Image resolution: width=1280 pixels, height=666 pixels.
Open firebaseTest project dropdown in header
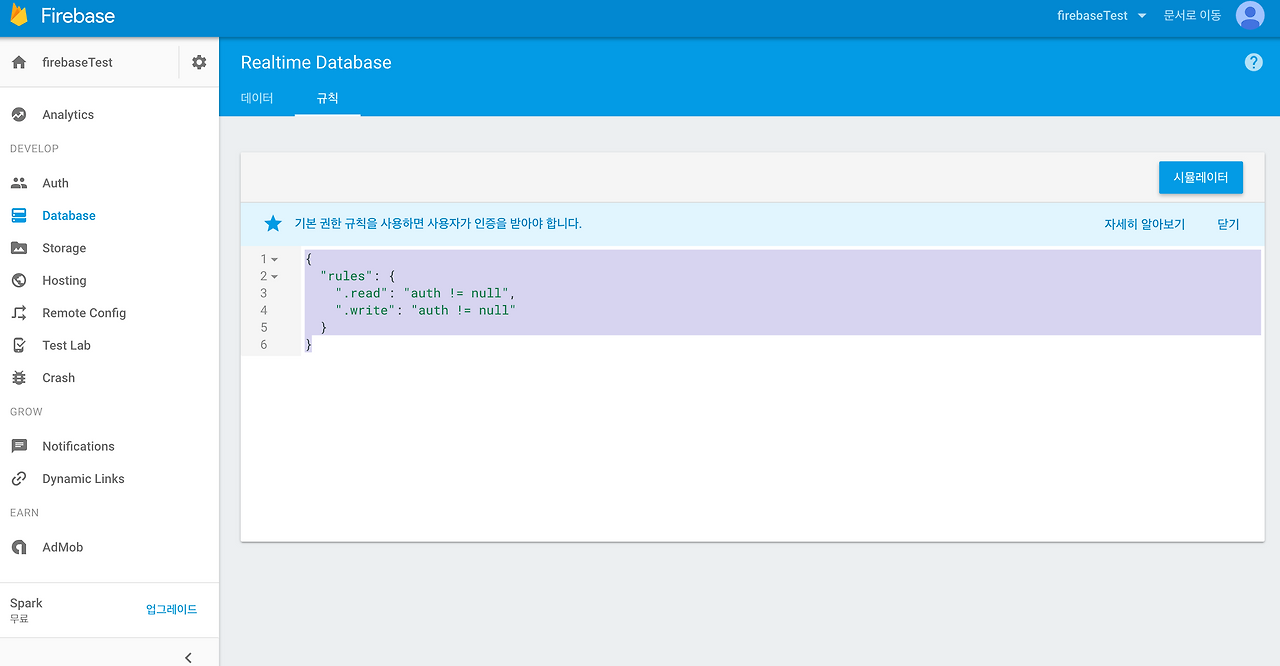click(1102, 16)
